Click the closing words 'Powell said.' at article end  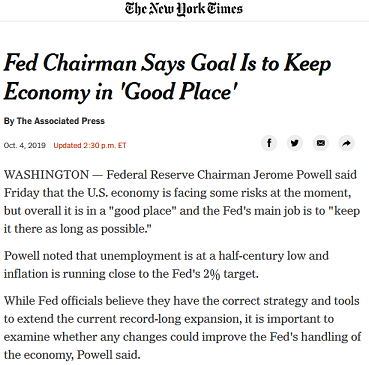click(x=108, y=355)
